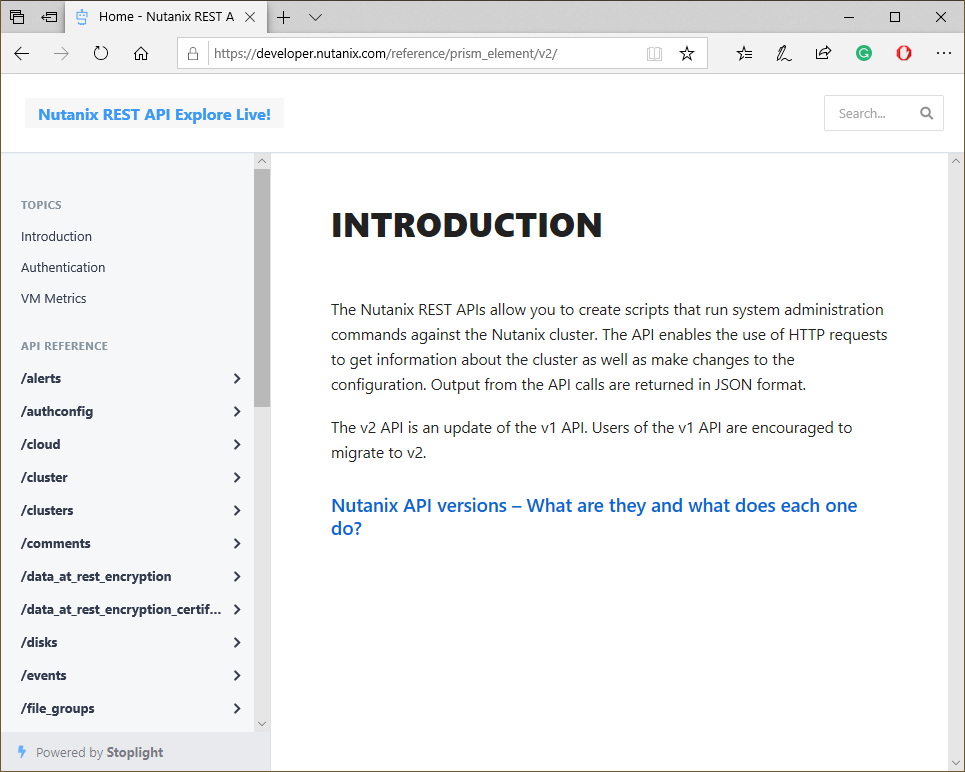
Task: Open Nutanix API versions article link
Action: (x=594, y=517)
